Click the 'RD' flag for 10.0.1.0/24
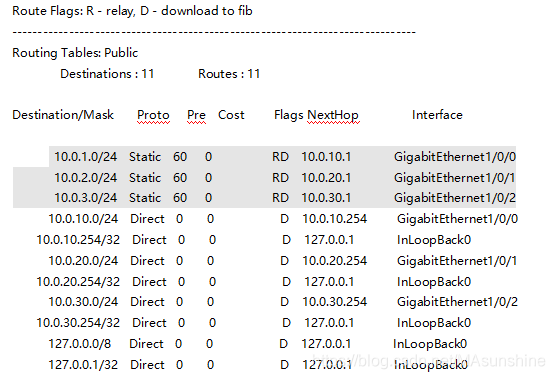Viewport: 555px width, 379px height. (x=280, y=157)
